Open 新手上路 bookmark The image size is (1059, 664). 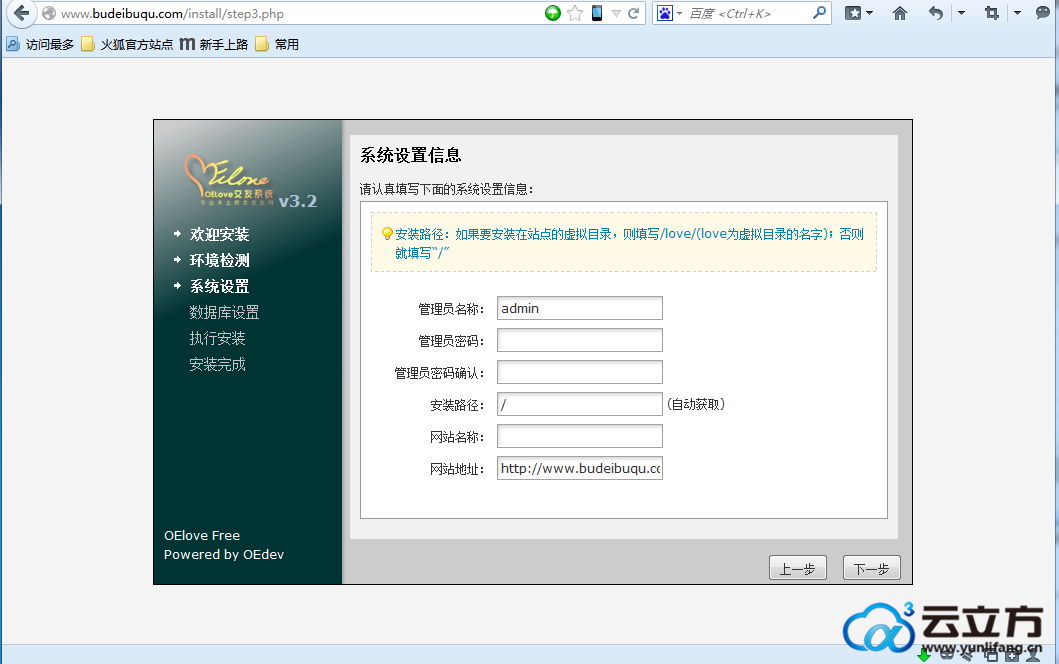pyautogui.click(x=214, y=45)
